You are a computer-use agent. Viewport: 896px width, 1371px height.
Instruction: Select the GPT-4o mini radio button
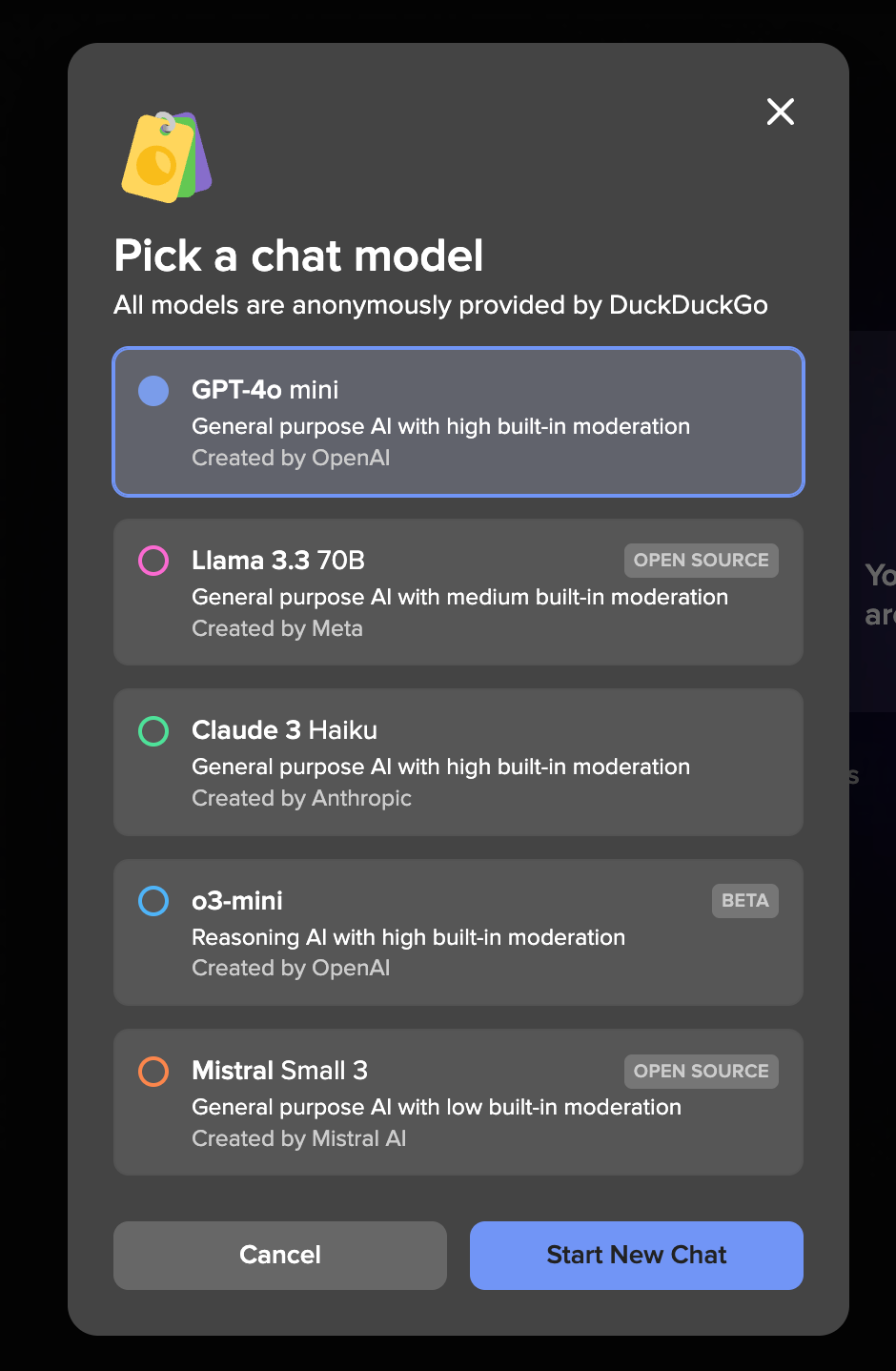click(153, 390)
